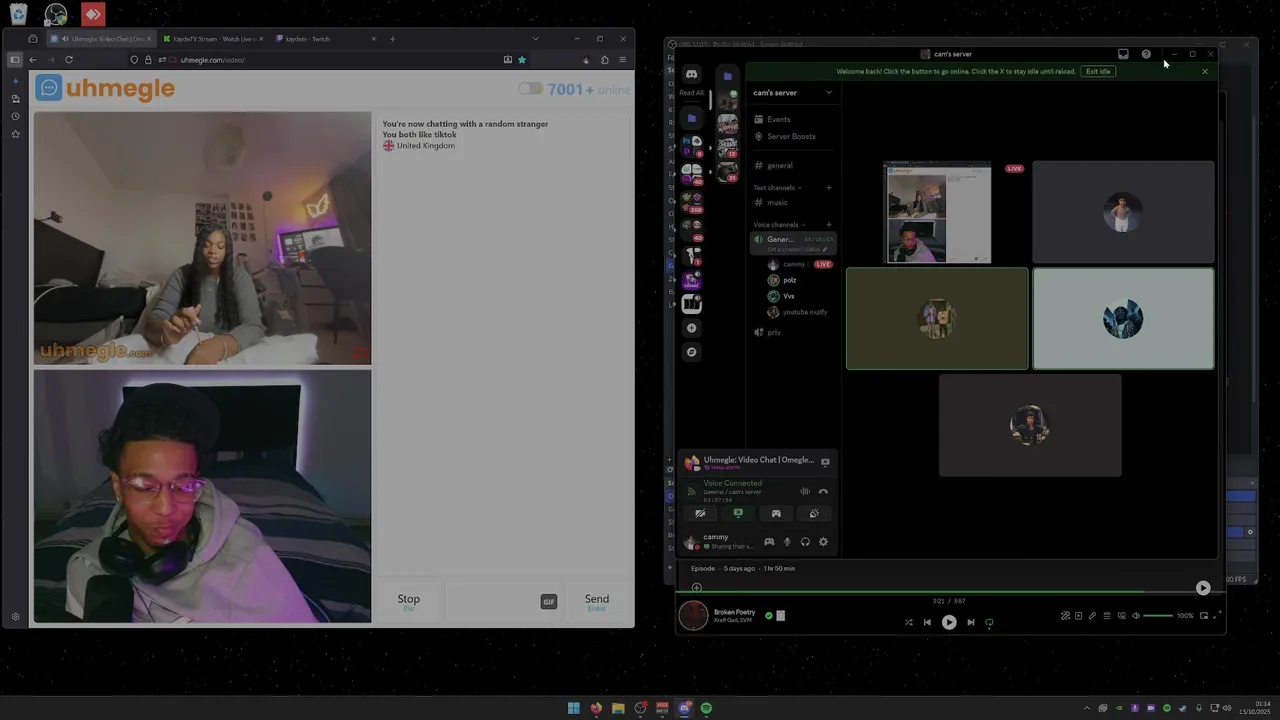Screen dimensions: 1280x720
Task: Open the Spotify queue icon
Action: (1106, 616)
